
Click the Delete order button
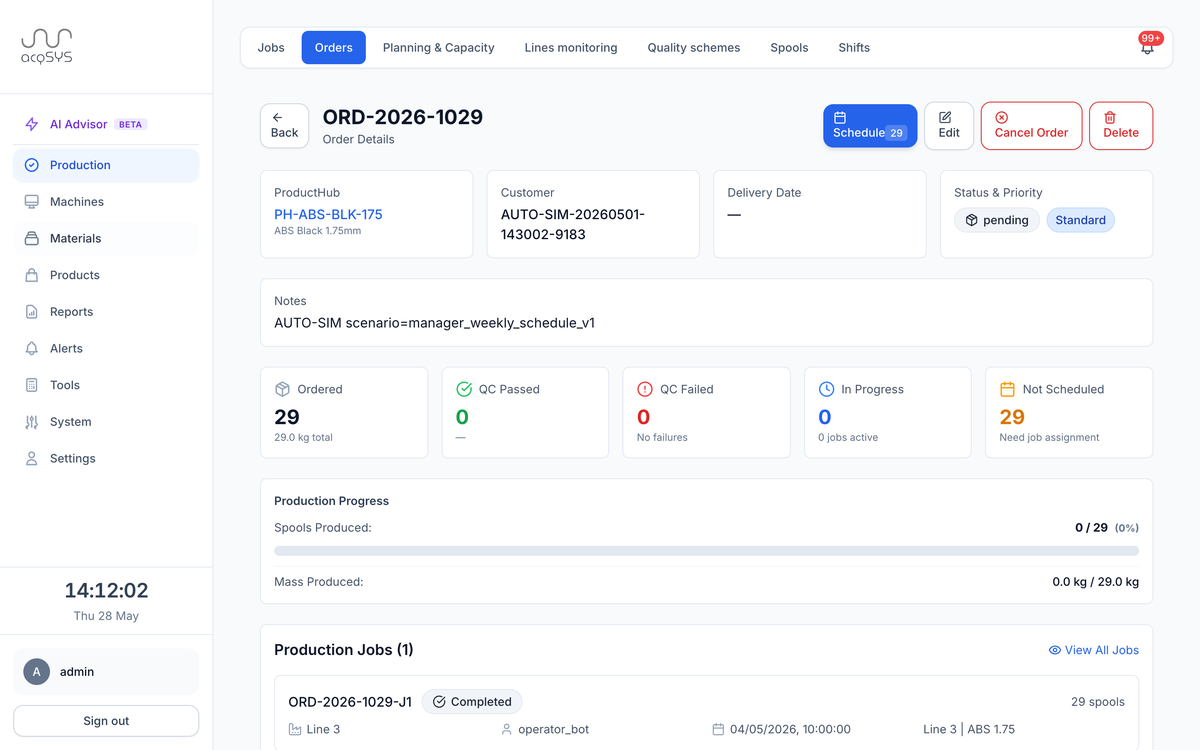pyautogui.click(x=1121, y=126)
